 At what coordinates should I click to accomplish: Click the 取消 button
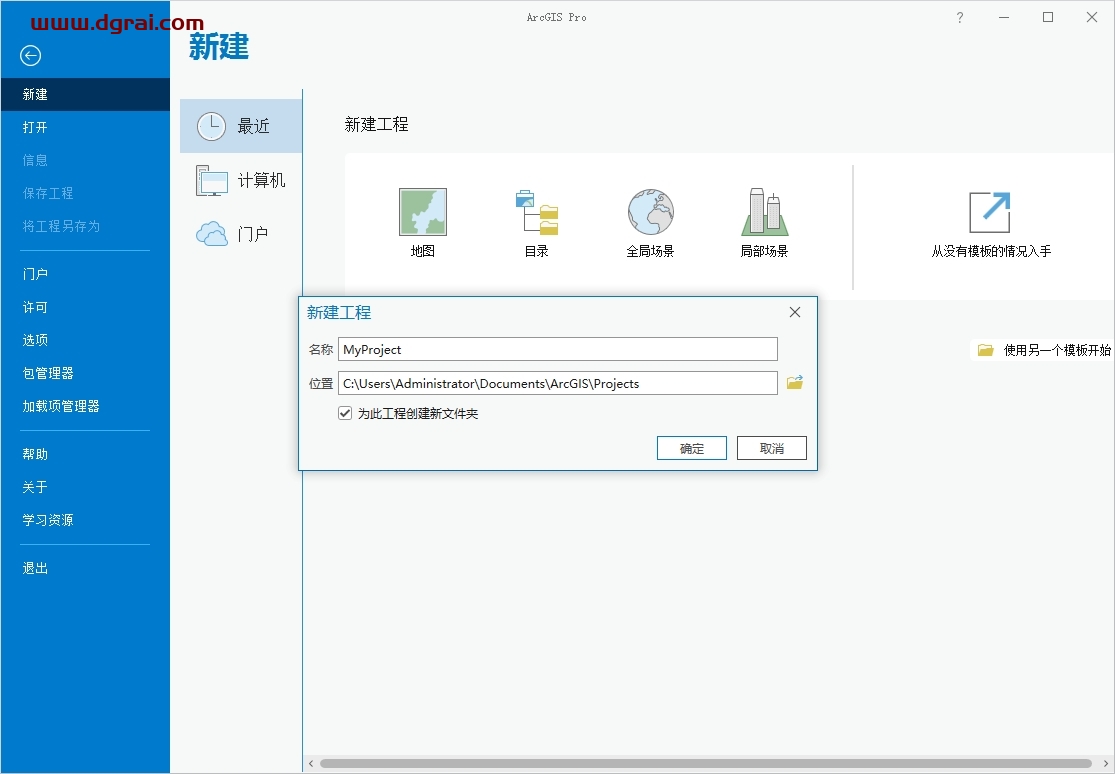click(x=772, y=448)
